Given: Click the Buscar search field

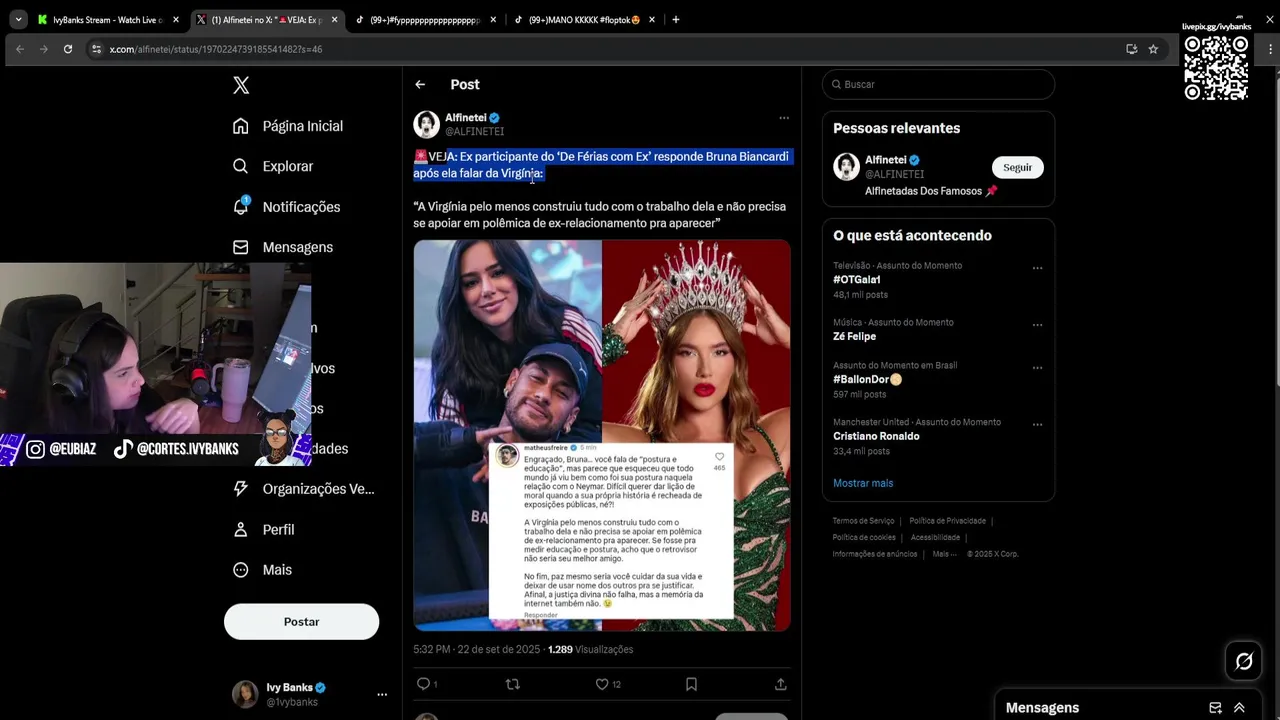Looking at the screenshot, I should [938, 84].
